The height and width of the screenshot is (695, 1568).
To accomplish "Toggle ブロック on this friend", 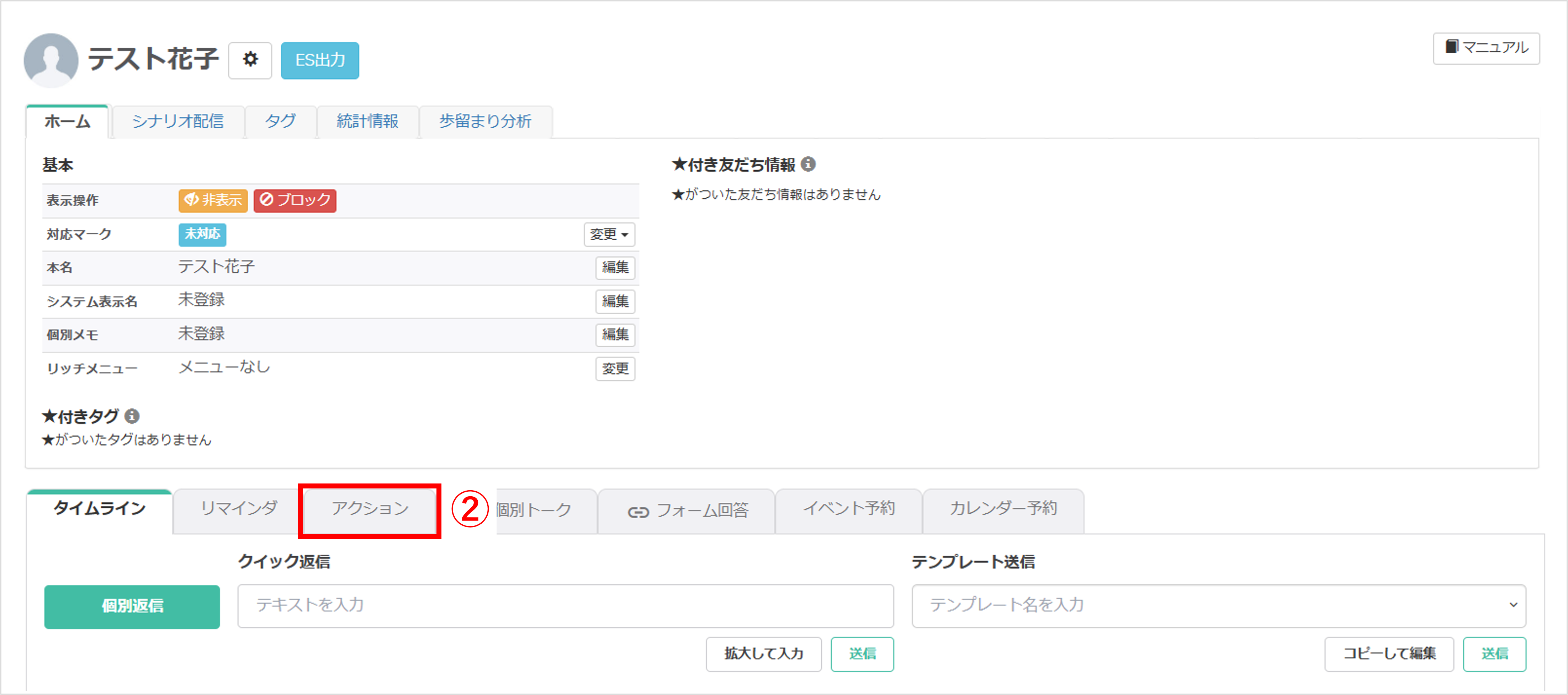I will coord(295,201).
